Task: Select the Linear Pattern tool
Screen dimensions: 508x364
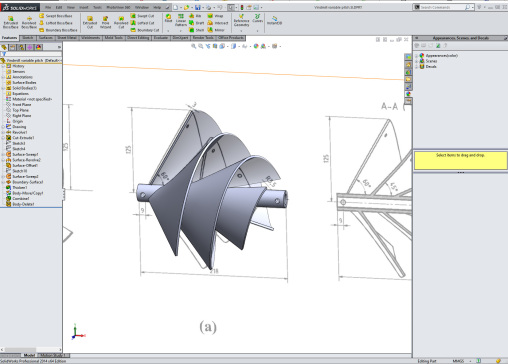Action: pyautogui.click(x=181, y=20)
